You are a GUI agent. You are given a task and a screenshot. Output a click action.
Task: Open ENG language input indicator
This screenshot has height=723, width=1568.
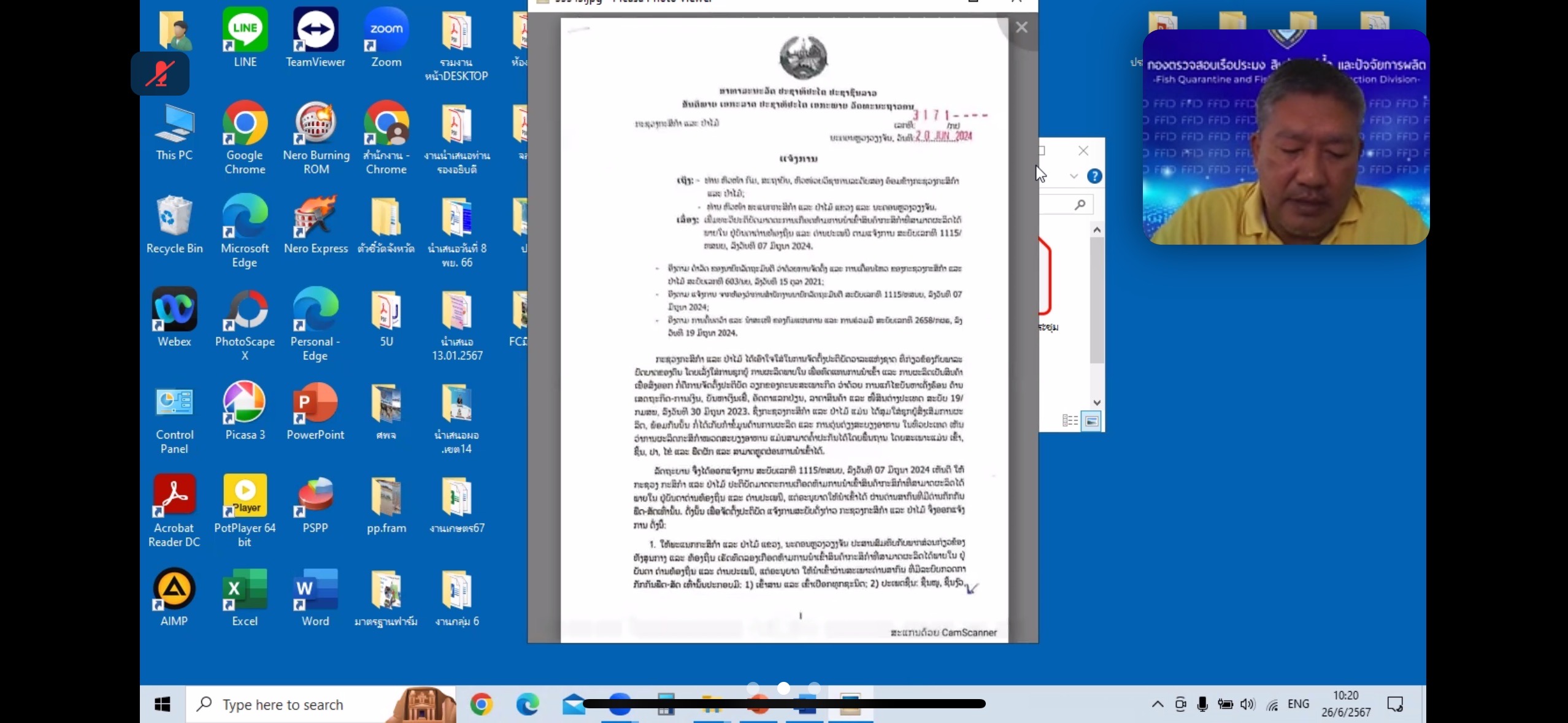pos(1298,704)
